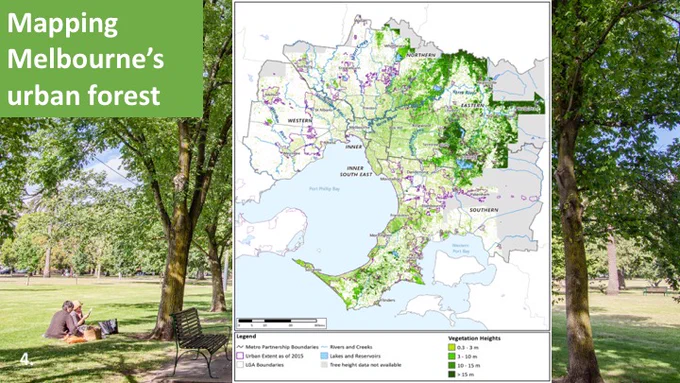The height and width of the screenshot is (383, 680).
Task: Click the 'Mapping Melbourne's urban forest' title
Action: pos(86,59)
